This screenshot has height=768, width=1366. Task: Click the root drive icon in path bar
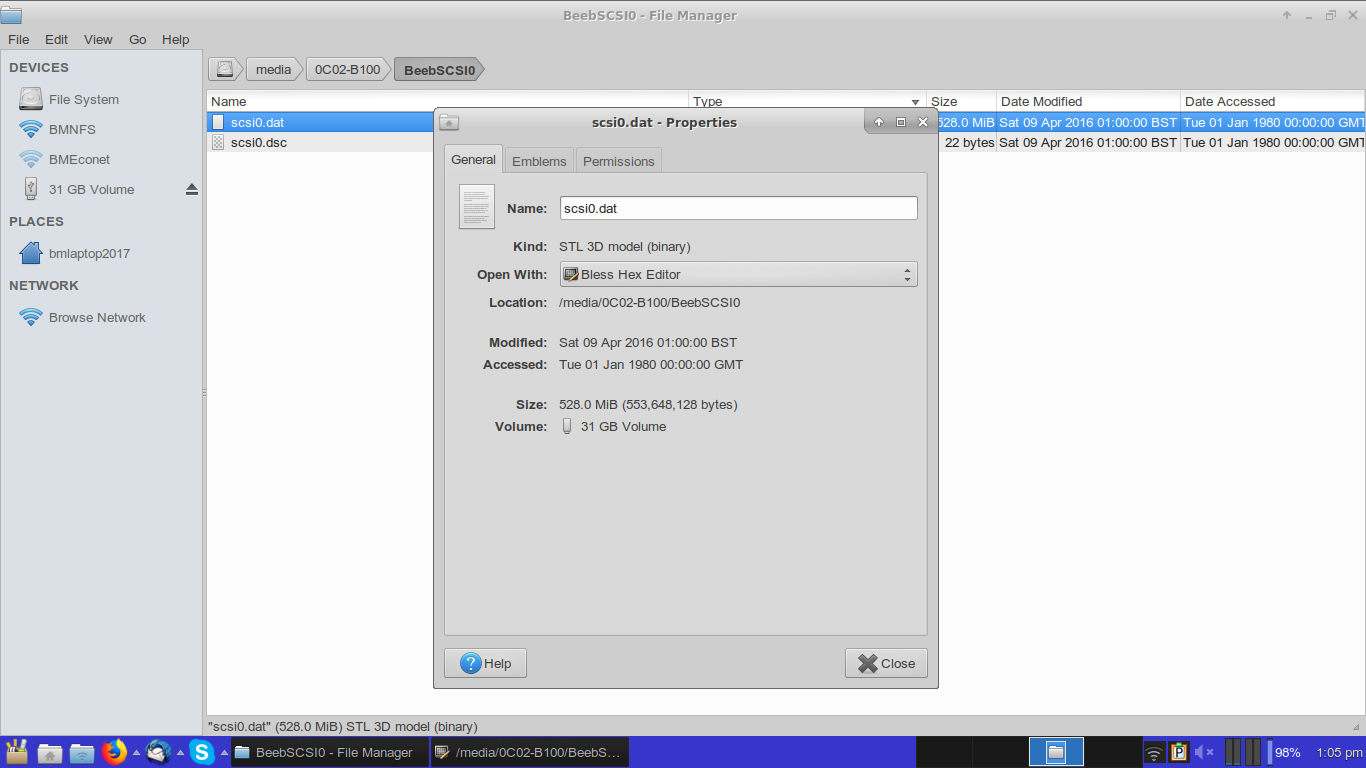click(226, 69)
